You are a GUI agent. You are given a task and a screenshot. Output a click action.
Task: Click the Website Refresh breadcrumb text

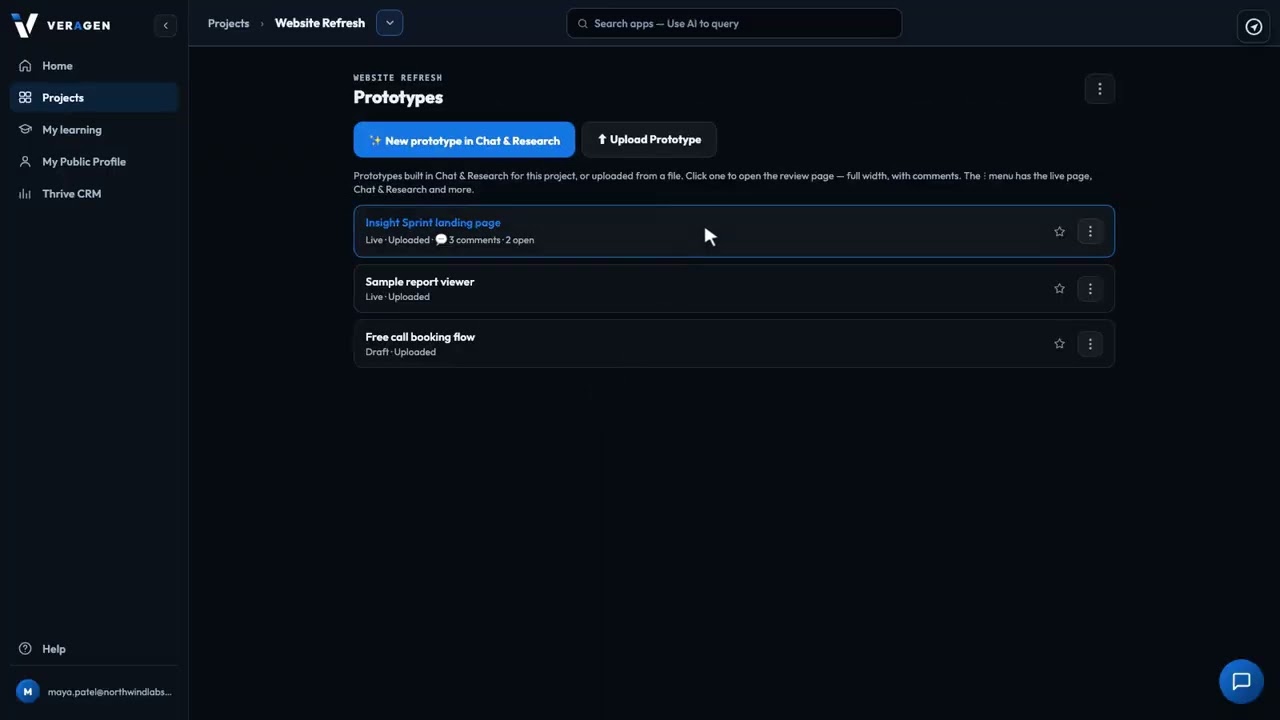click(x=320, y=23)
